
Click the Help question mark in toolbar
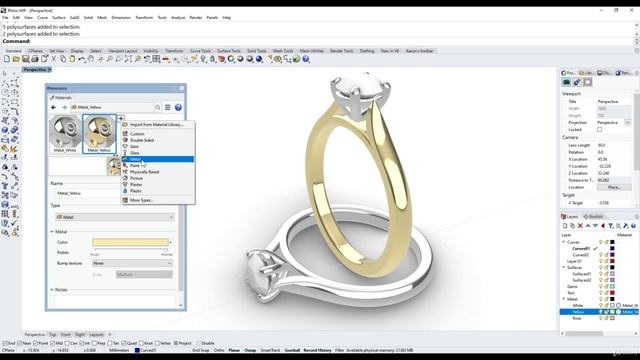tap(306, 59)
